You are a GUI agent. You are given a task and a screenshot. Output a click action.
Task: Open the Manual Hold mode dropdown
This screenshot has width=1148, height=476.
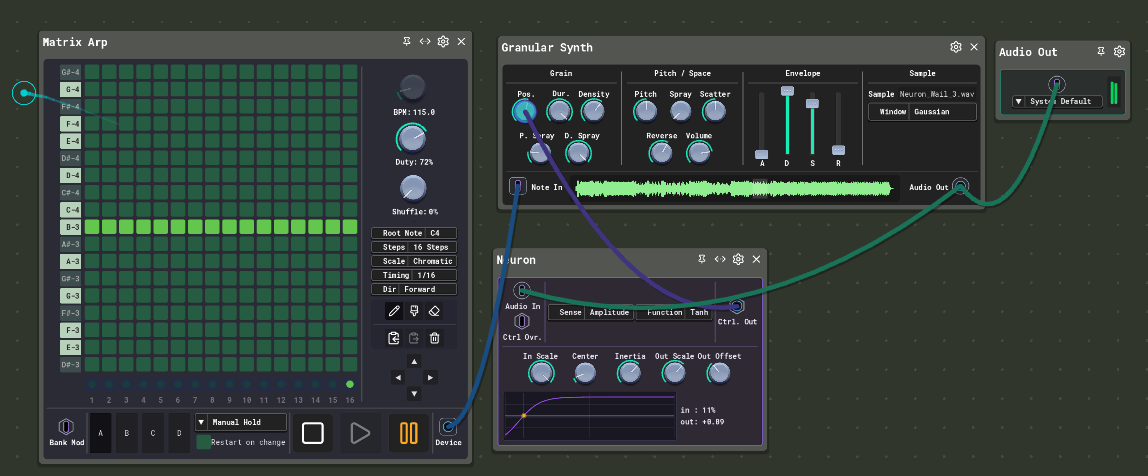pos(241,423)
